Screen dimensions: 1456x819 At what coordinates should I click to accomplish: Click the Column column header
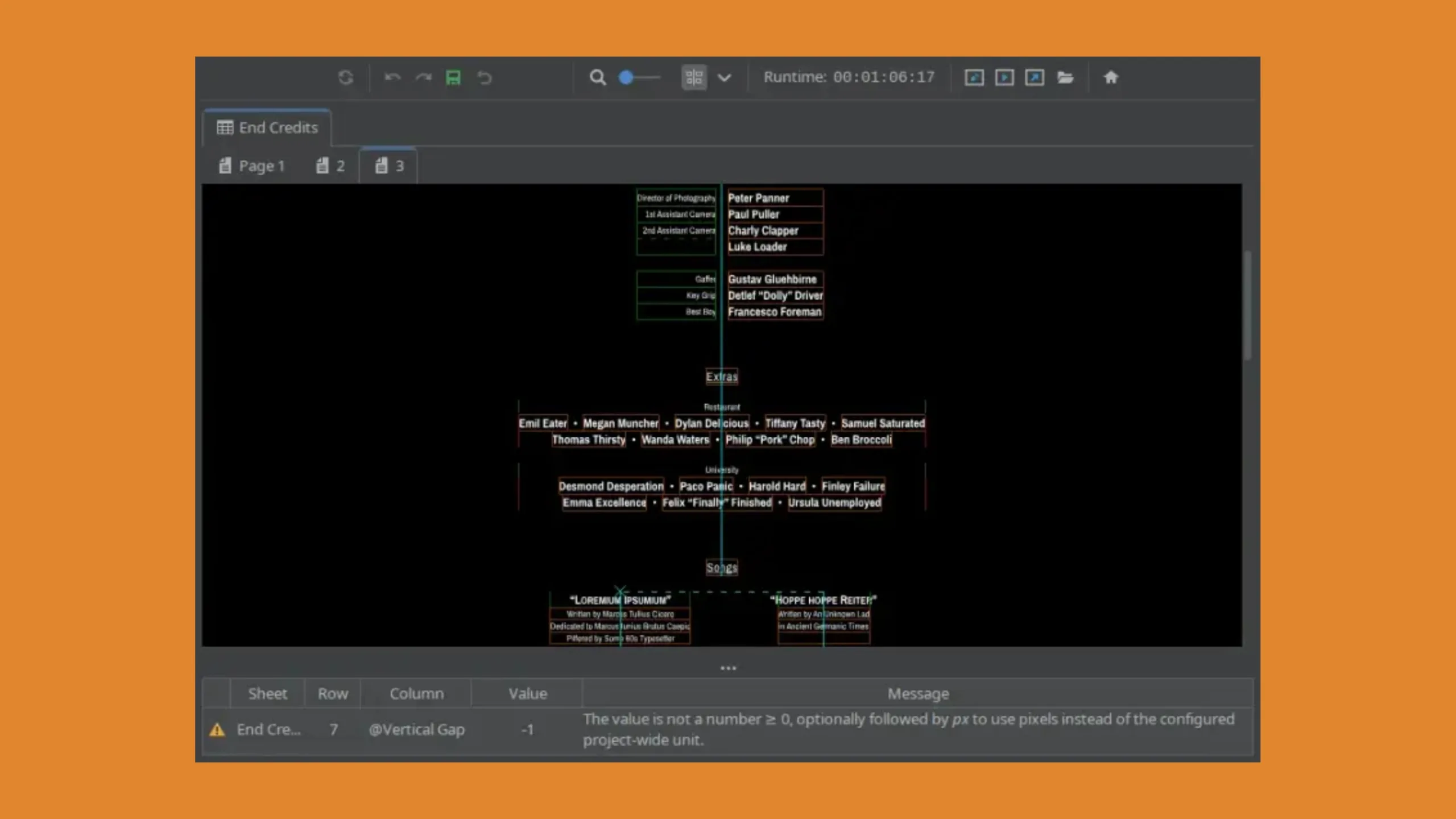coord(416,693)
